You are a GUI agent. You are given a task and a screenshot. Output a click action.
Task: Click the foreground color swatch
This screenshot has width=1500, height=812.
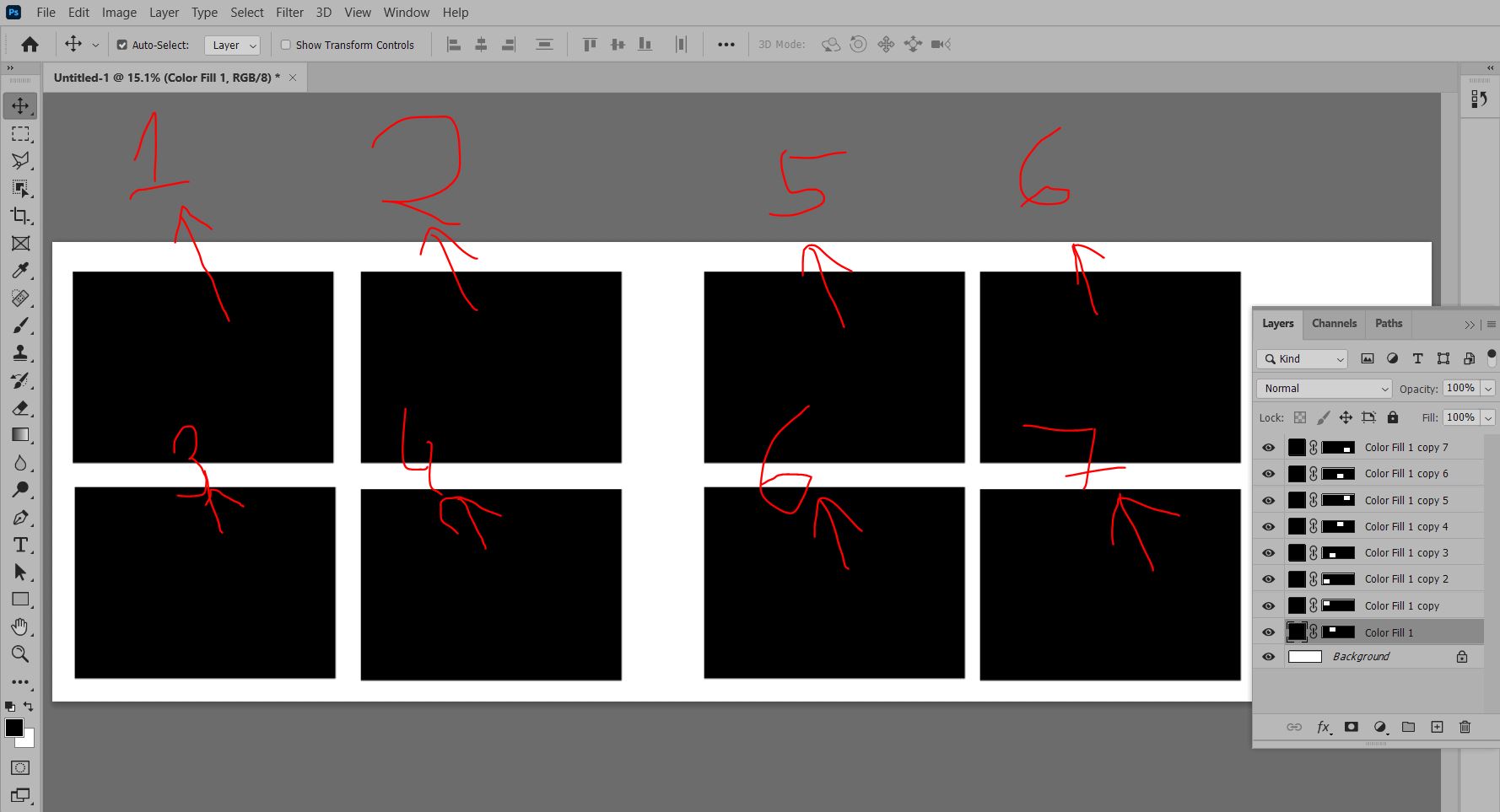[x=14, y=729]
